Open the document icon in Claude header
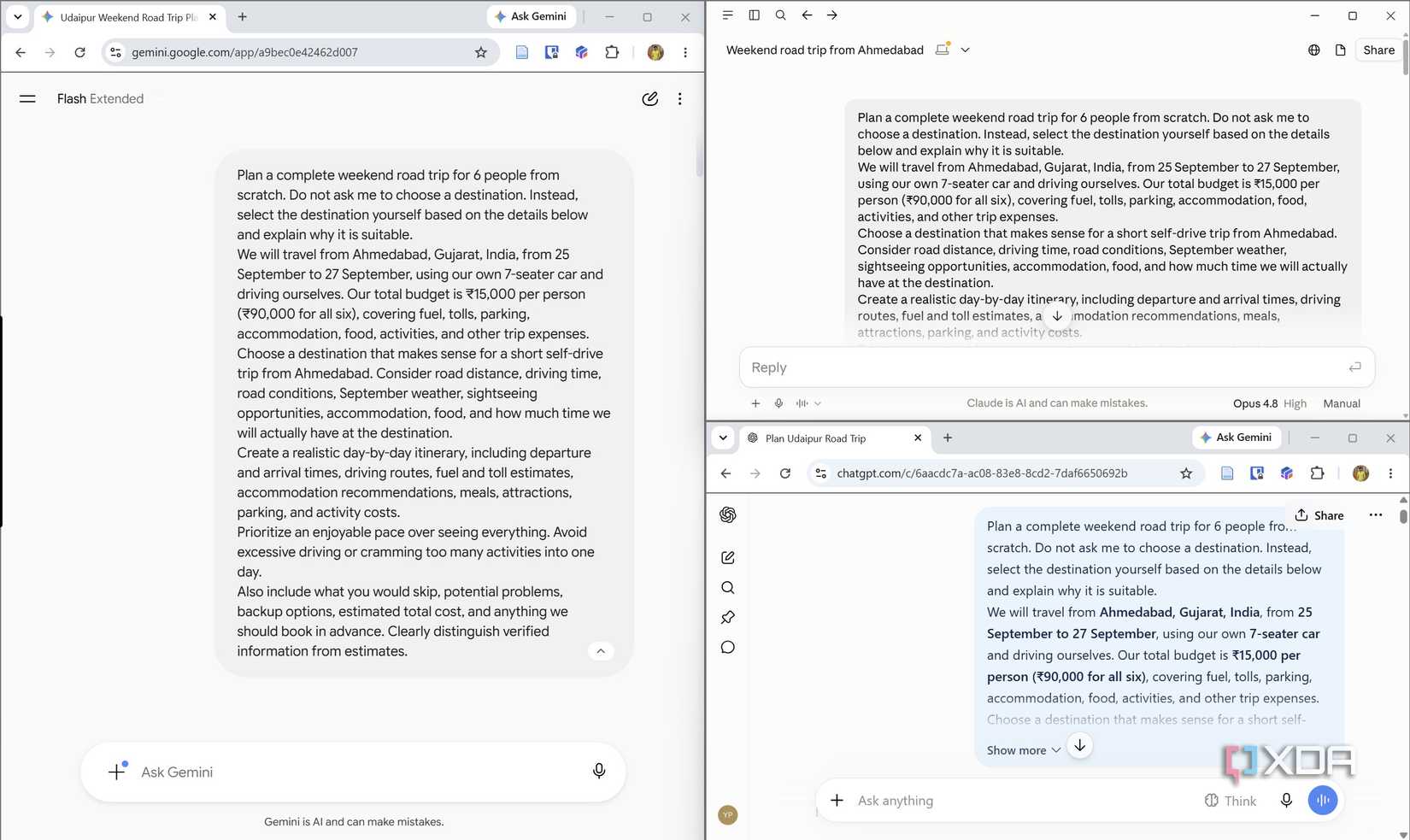The width and height of the screenshot is (1410, 840). click(x=1340, y=50)
